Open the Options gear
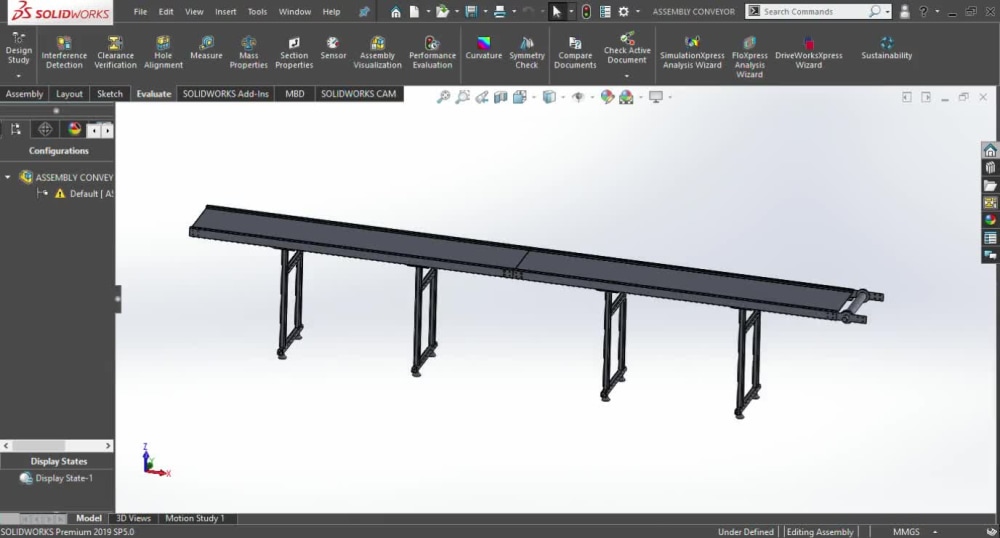The width and height of the screenshot is (1000, 538). [x=624, y=11]
